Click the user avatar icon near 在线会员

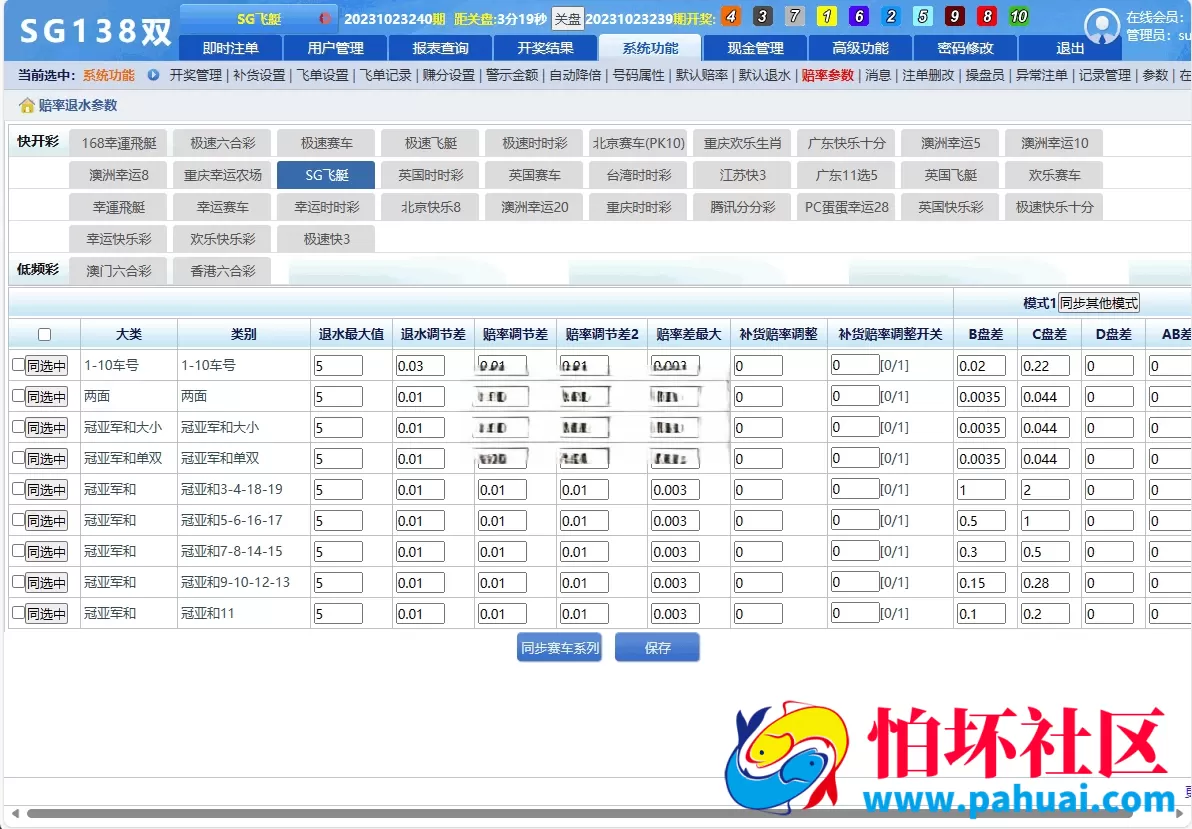click(x=1102, y=26)
